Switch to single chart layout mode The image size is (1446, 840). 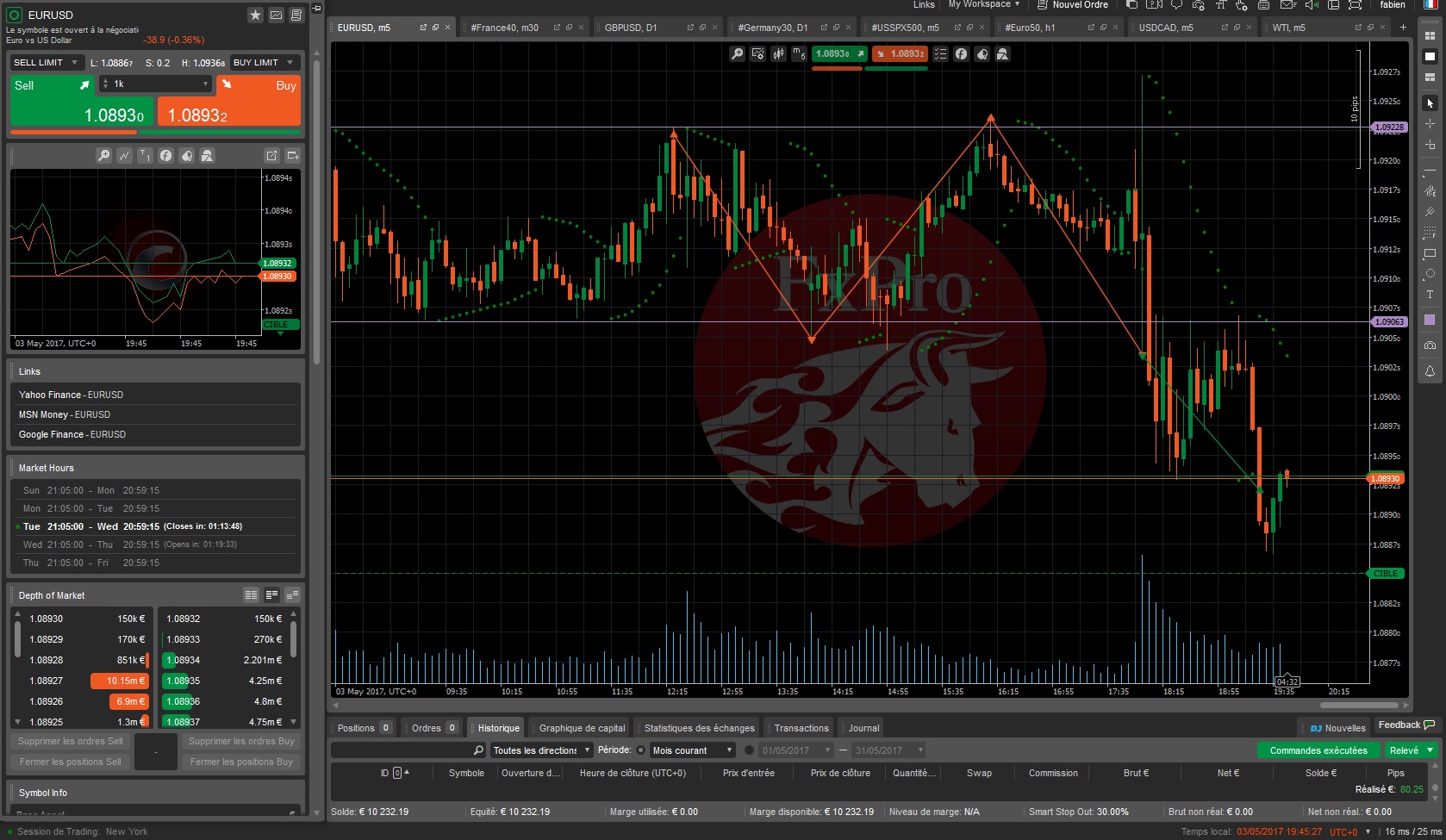point(1430,57)
